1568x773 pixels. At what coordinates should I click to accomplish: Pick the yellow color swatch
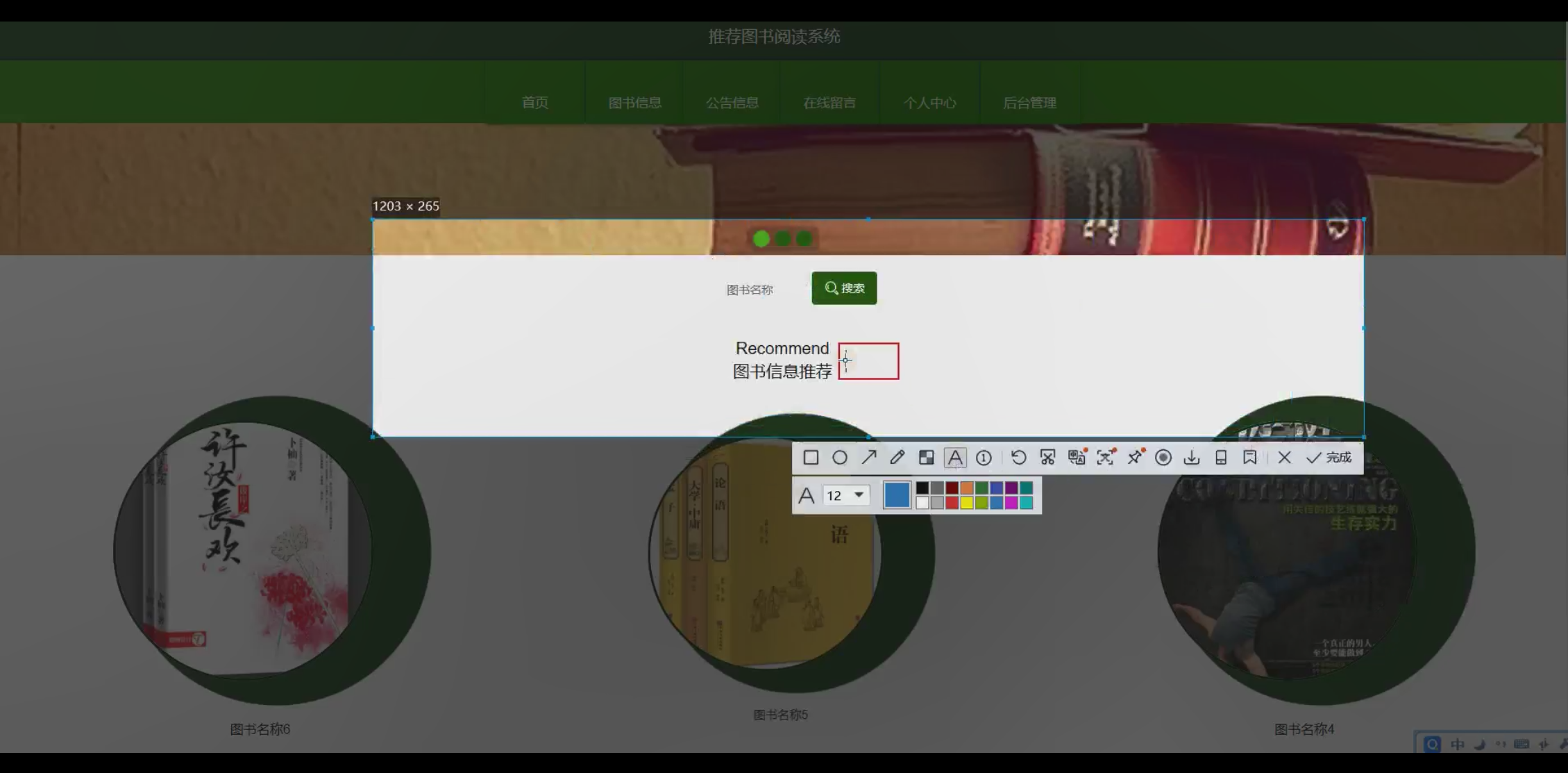[x=967, y=503]
